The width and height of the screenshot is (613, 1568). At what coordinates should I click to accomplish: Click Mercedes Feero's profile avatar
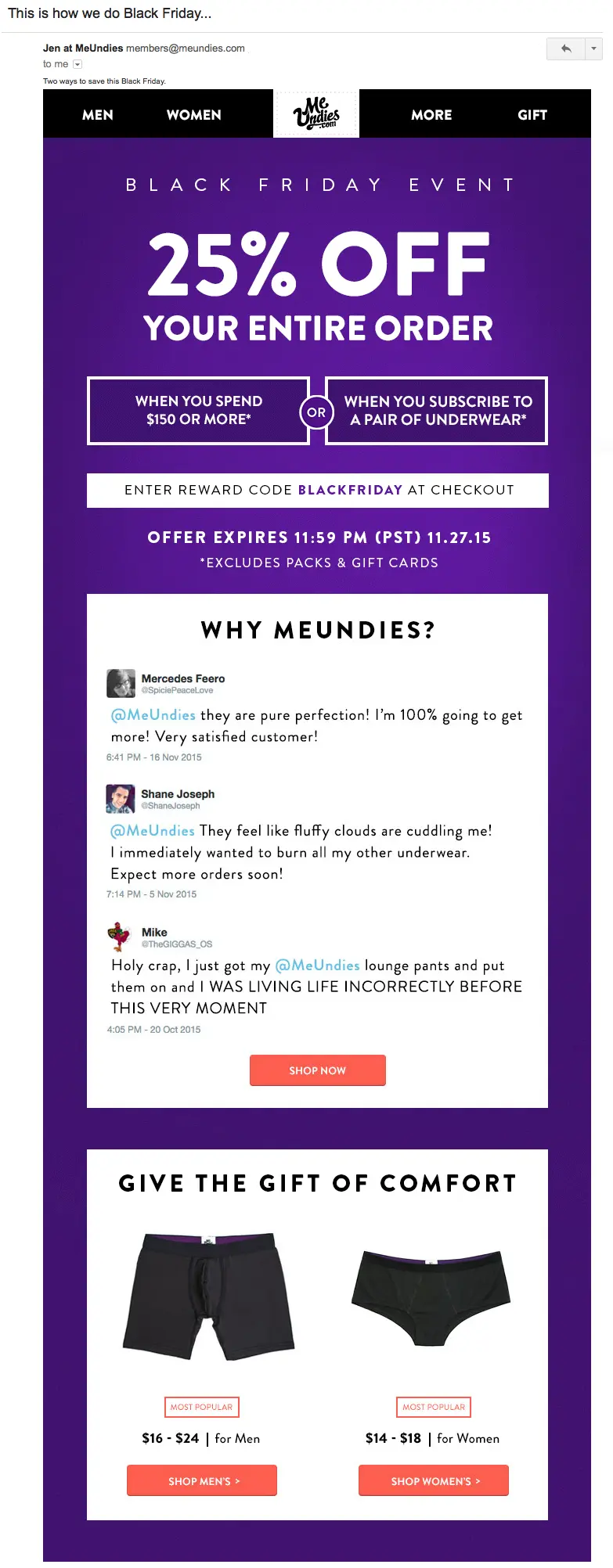click(121, 683)
